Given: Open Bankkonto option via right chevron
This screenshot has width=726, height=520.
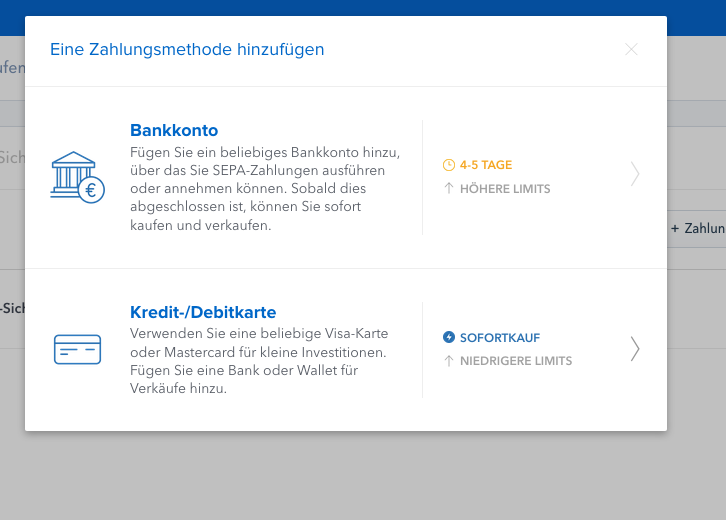Looking at the screenshot, I should pyautogui.click(x=635, y=174).
